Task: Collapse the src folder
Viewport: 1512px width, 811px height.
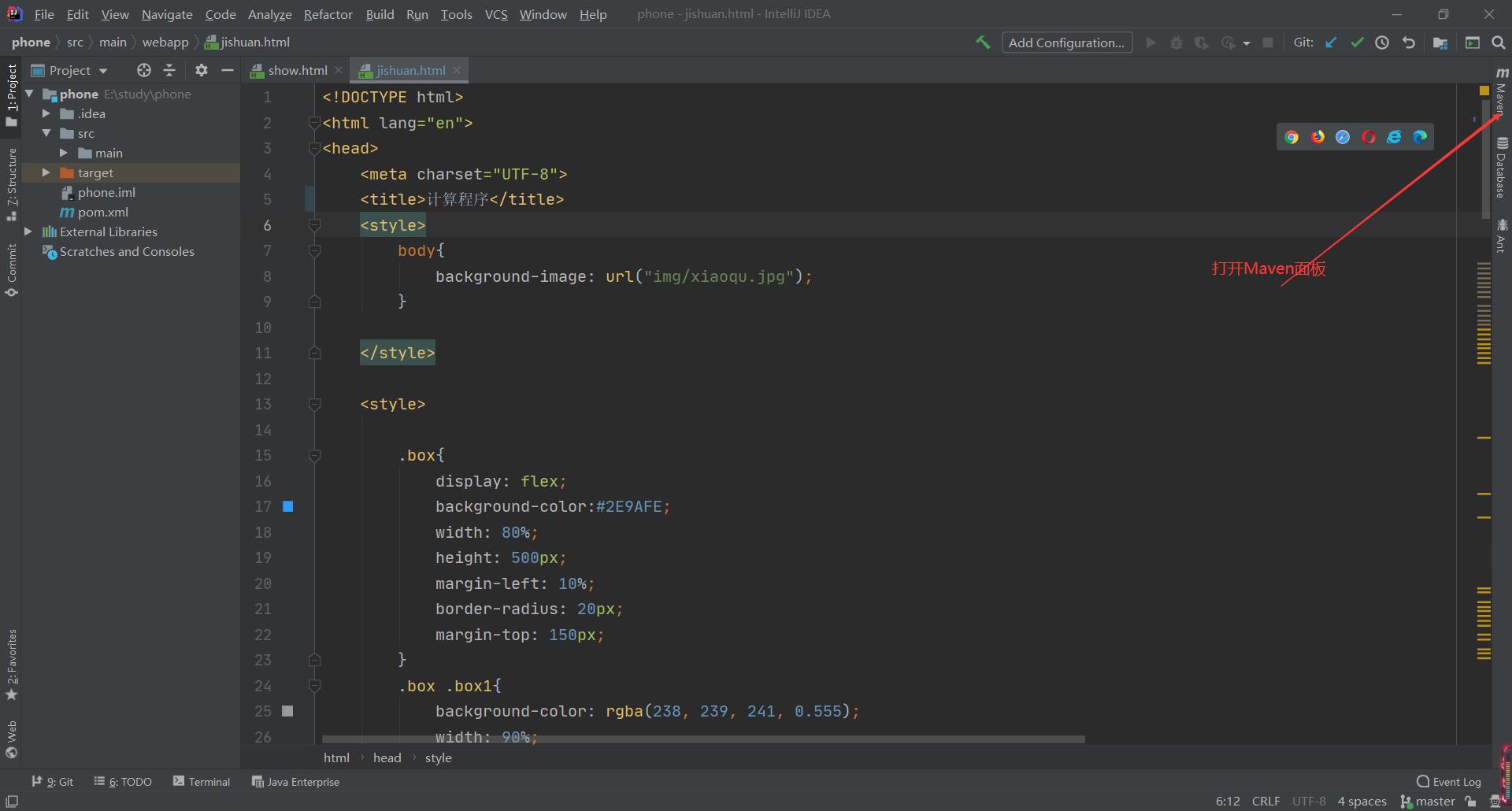Action: (x=46, y=133)
